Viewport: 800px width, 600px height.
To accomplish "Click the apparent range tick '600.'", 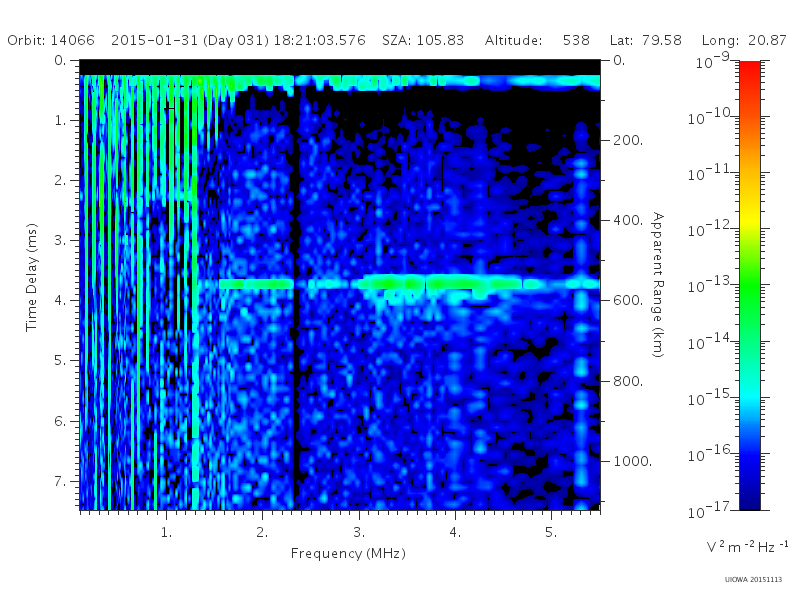I will pyautogui.click(x=628, y=301).
